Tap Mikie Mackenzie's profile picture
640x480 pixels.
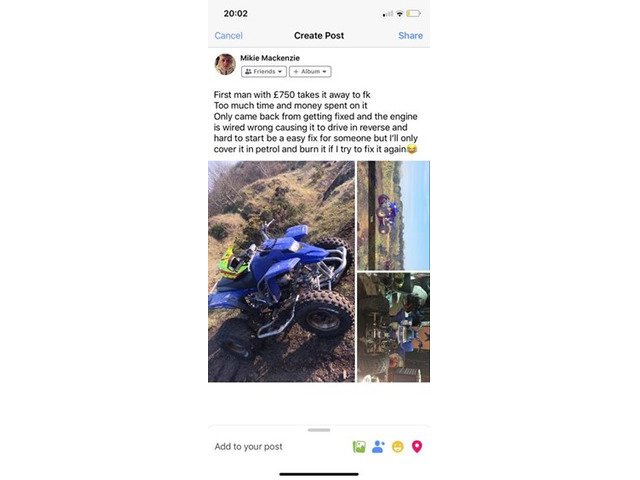click(x=225, y=64)
